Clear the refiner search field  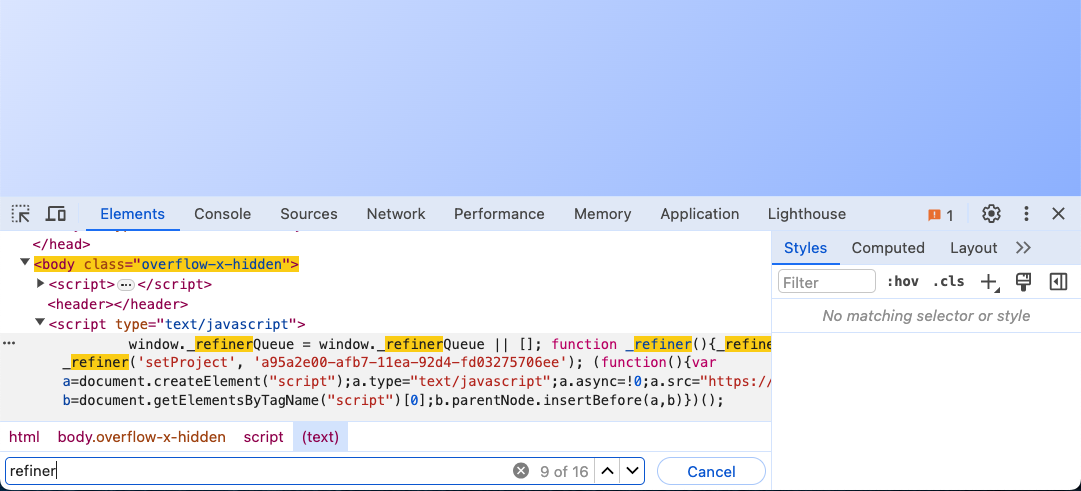coord(521,471)
